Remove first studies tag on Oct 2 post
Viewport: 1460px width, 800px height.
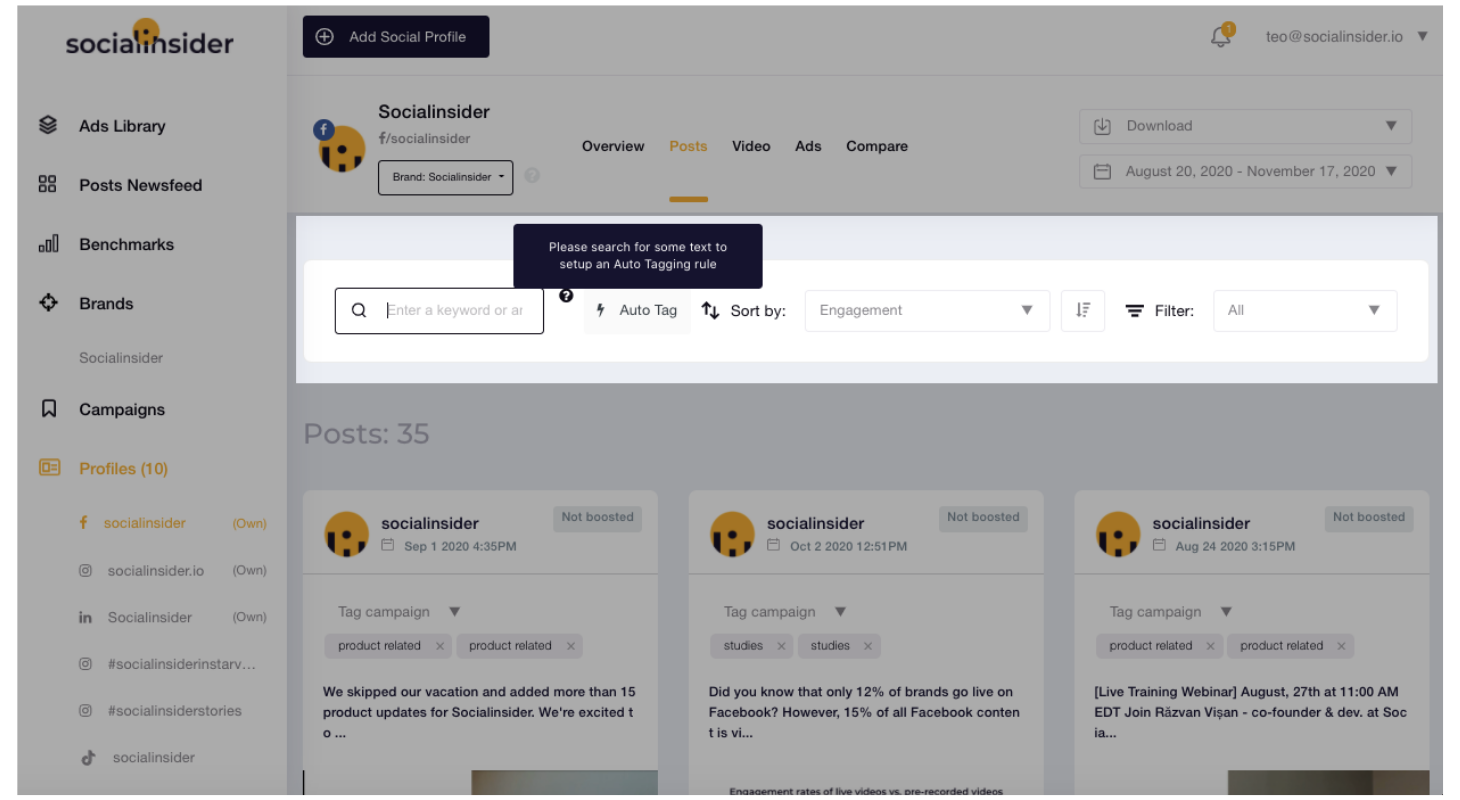click(x=781, y=646)
